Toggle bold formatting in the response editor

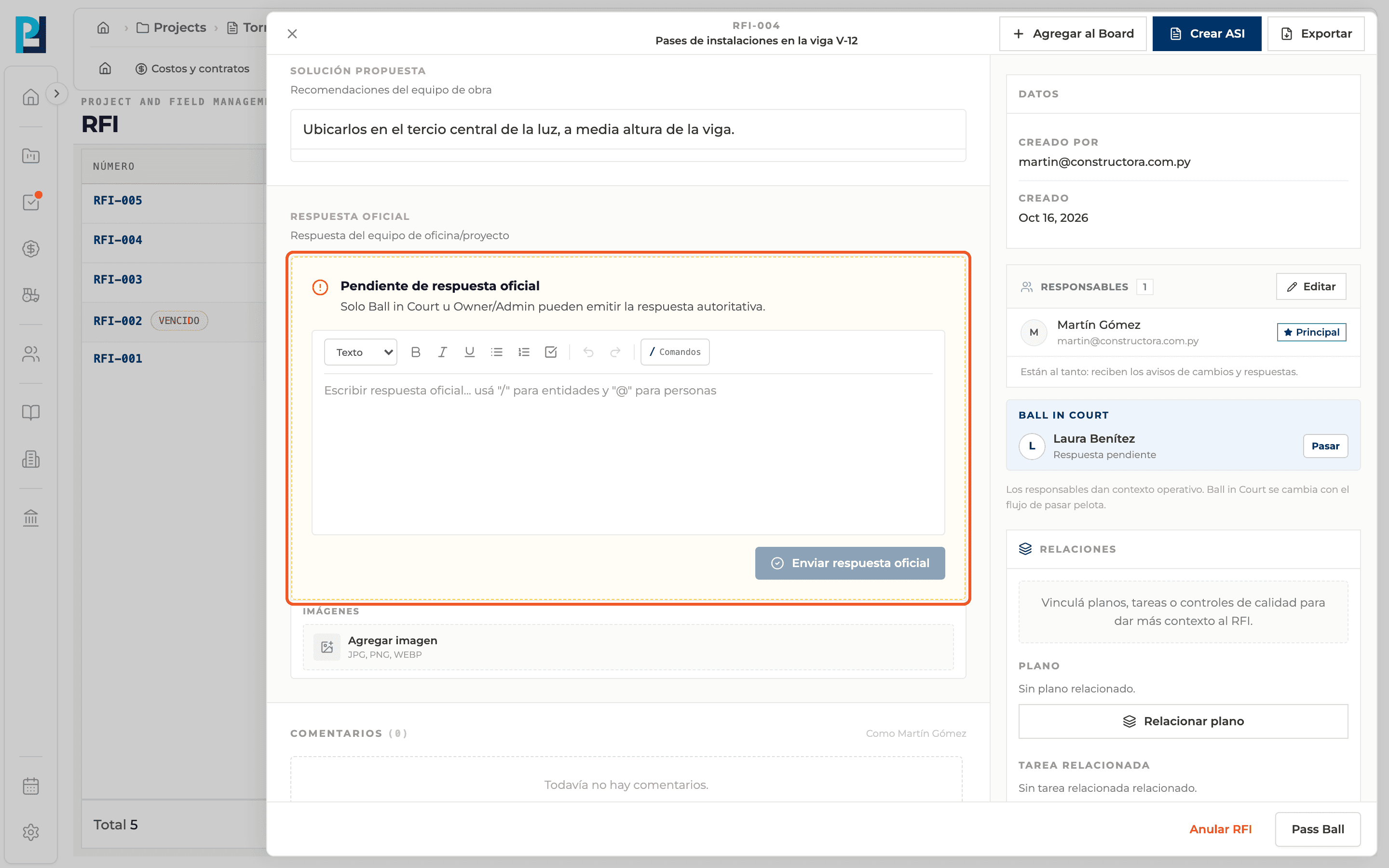pyautogui.click(x=416, y=352)
